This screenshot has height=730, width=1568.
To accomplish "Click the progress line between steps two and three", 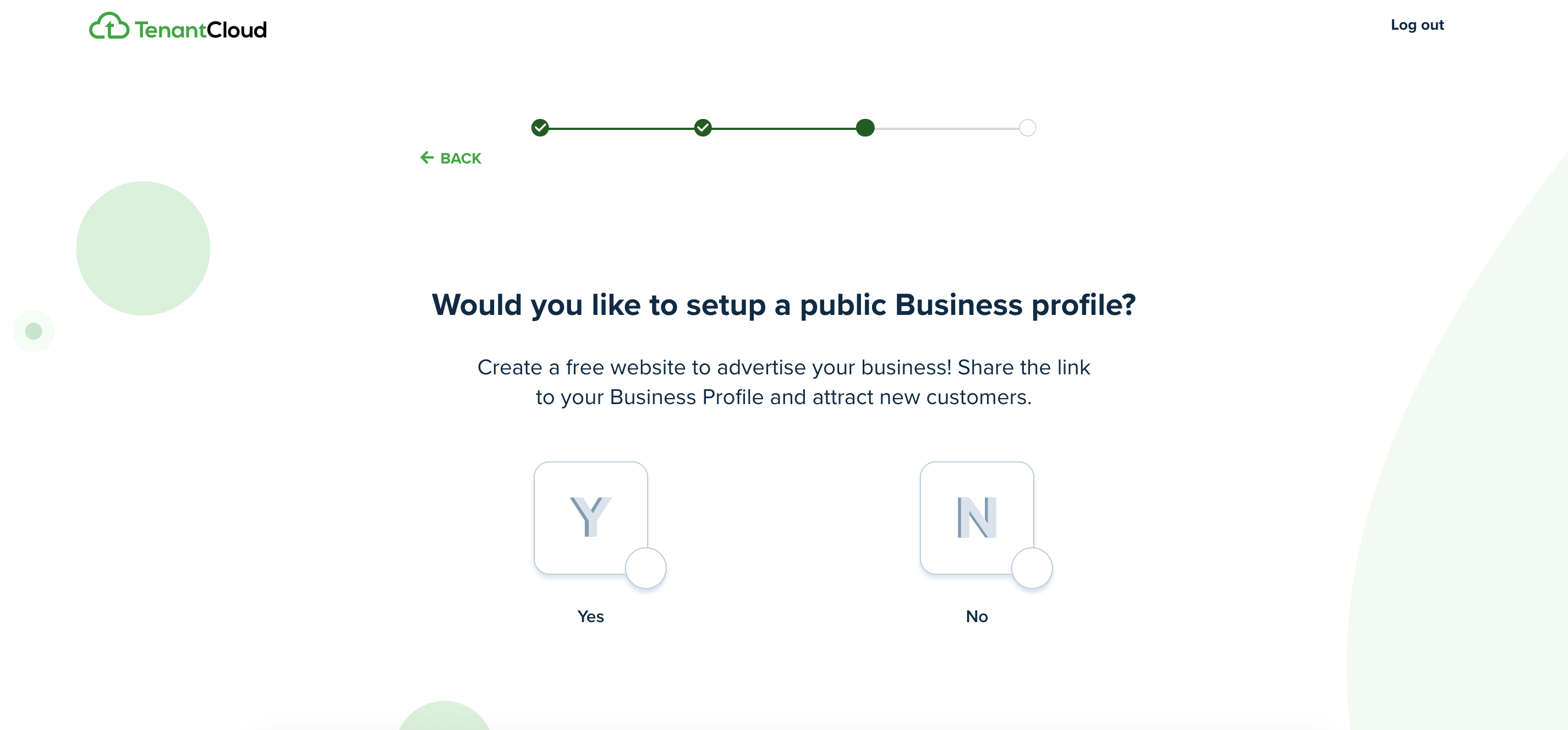I will click(x=784, y=128).
